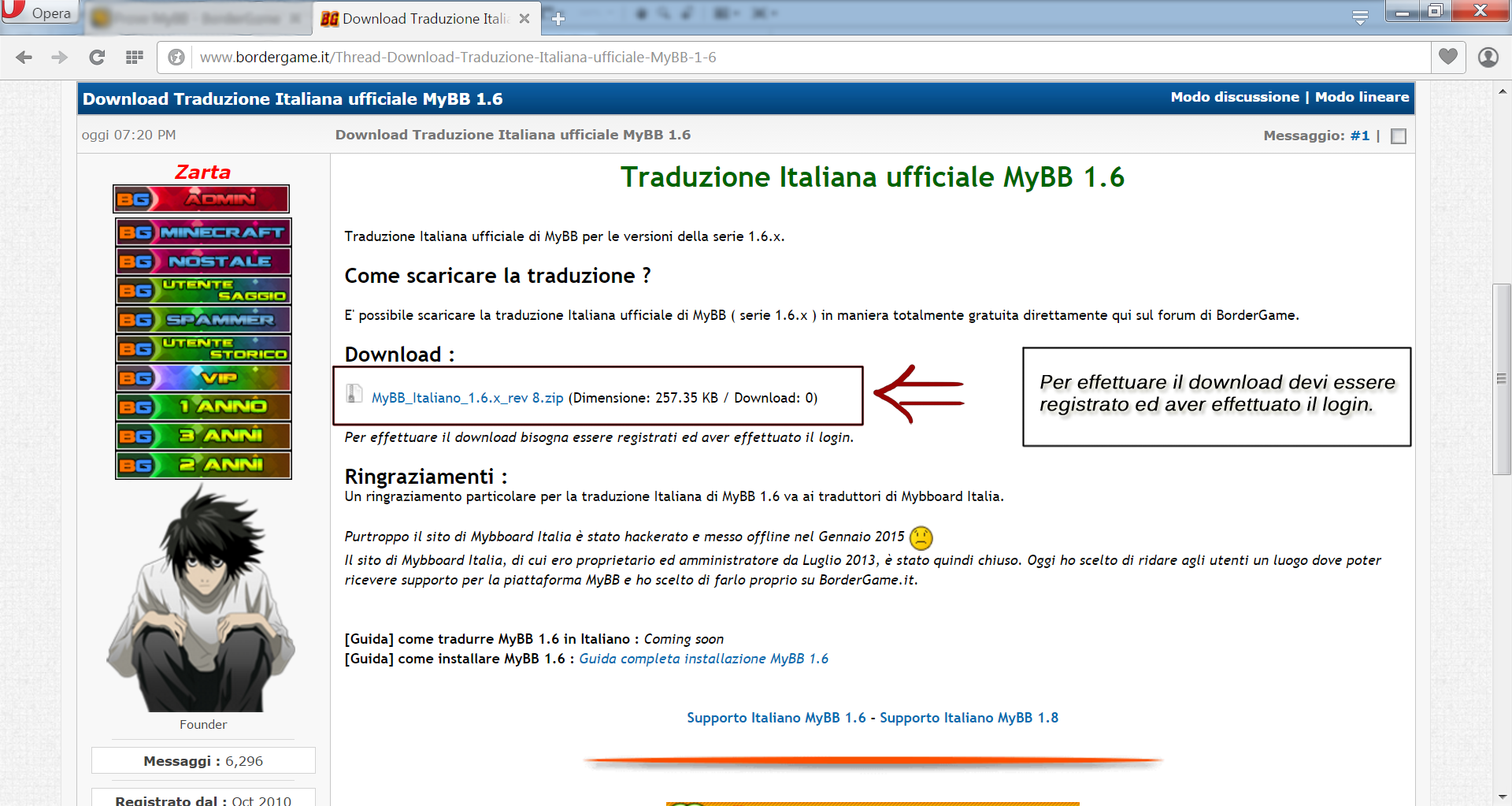Click the 1 Anno badge

(203, 407)
